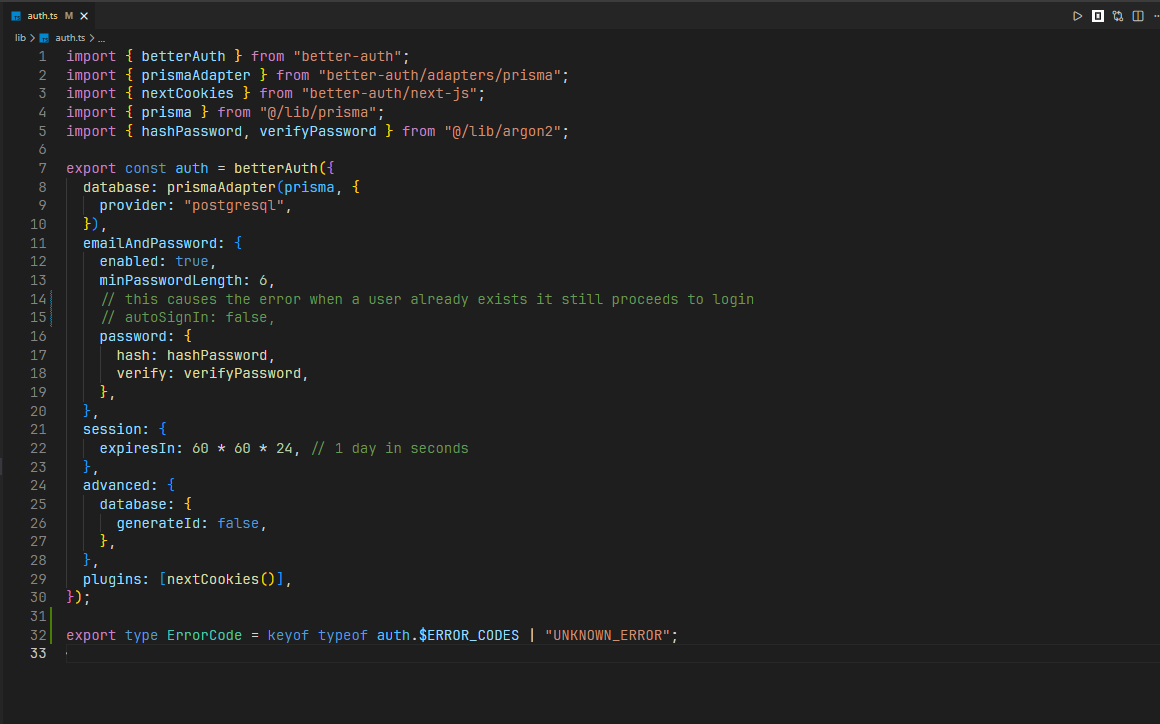The image size is (1160, 724).
Task: Click the white square icon beside Run
Action: (x=1098, y=16)
